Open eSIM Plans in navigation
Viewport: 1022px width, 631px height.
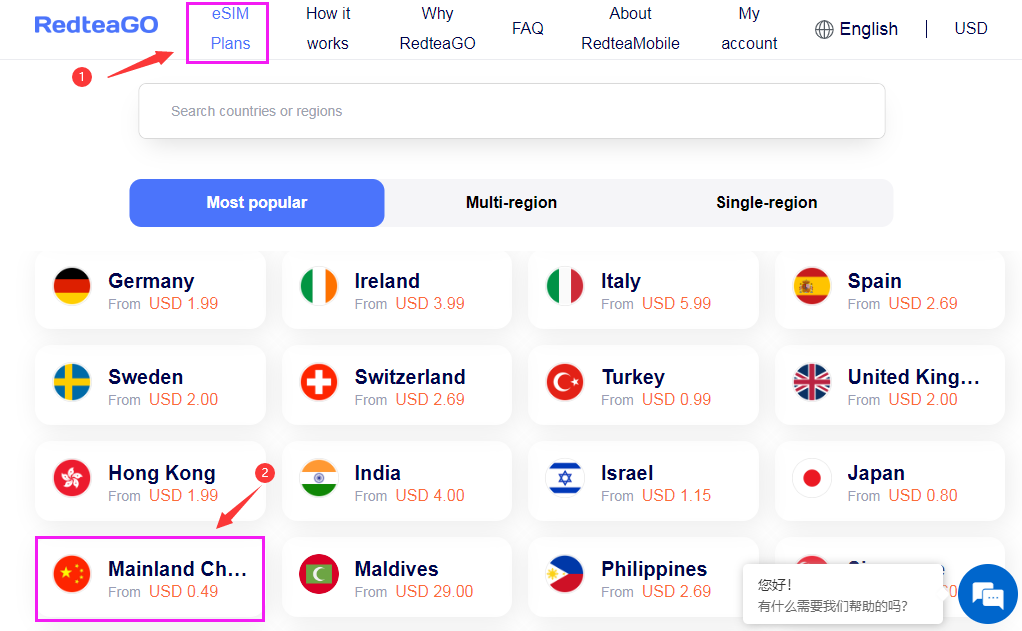[x=229, y=29]
